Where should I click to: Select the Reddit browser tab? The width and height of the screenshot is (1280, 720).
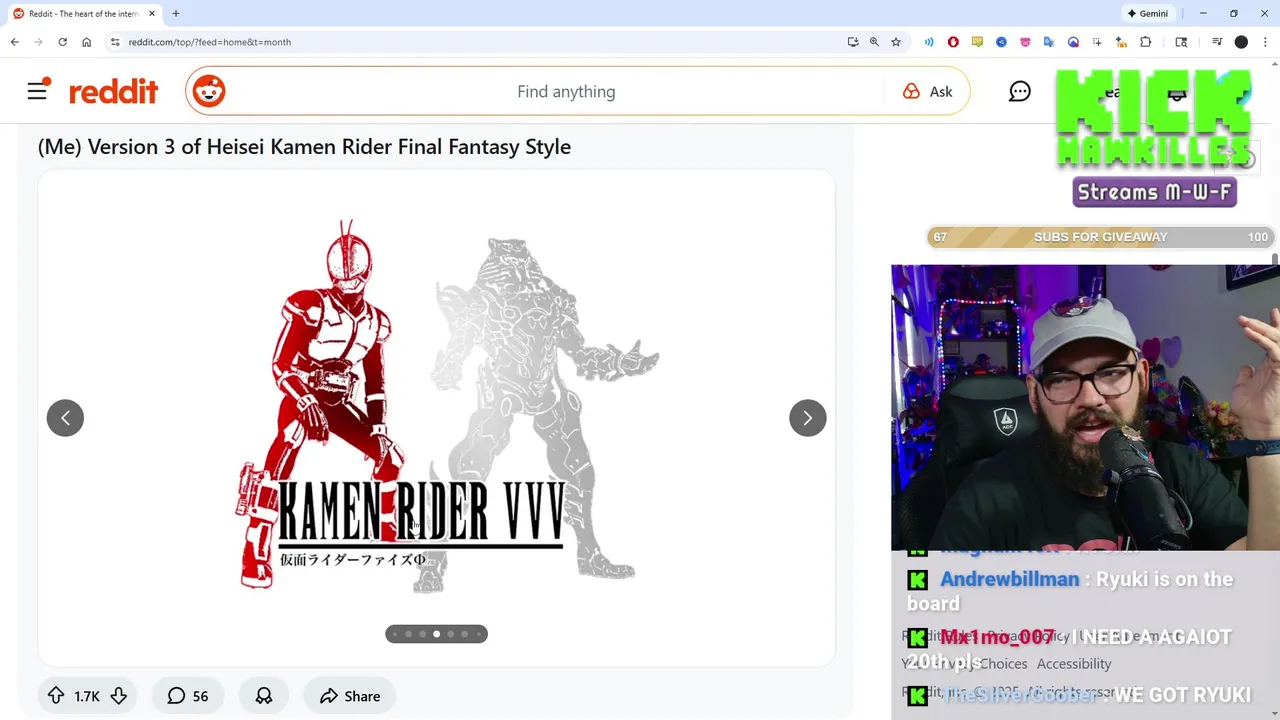84,14
